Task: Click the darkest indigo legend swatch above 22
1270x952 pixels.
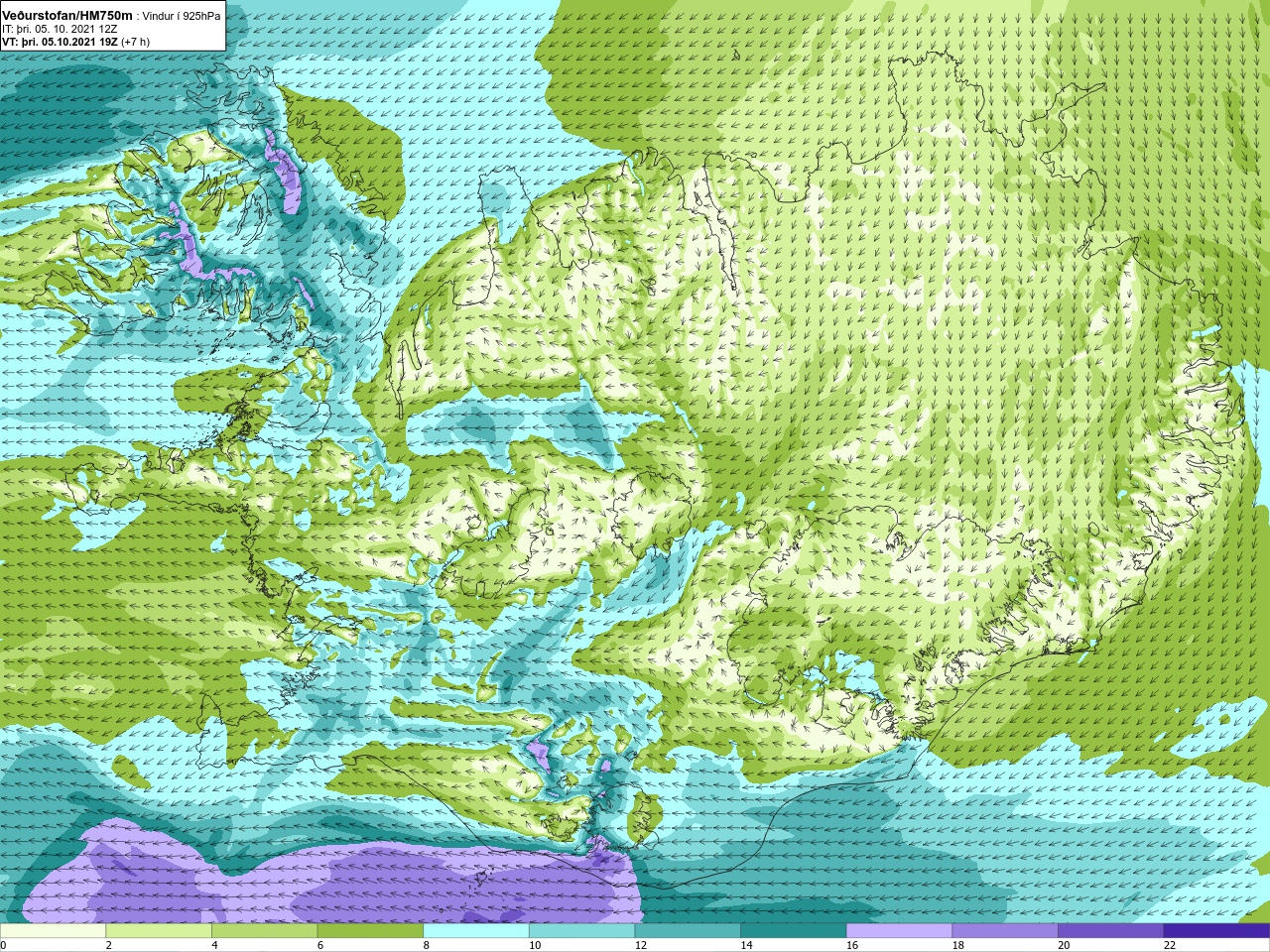Action: [1216, 931]
